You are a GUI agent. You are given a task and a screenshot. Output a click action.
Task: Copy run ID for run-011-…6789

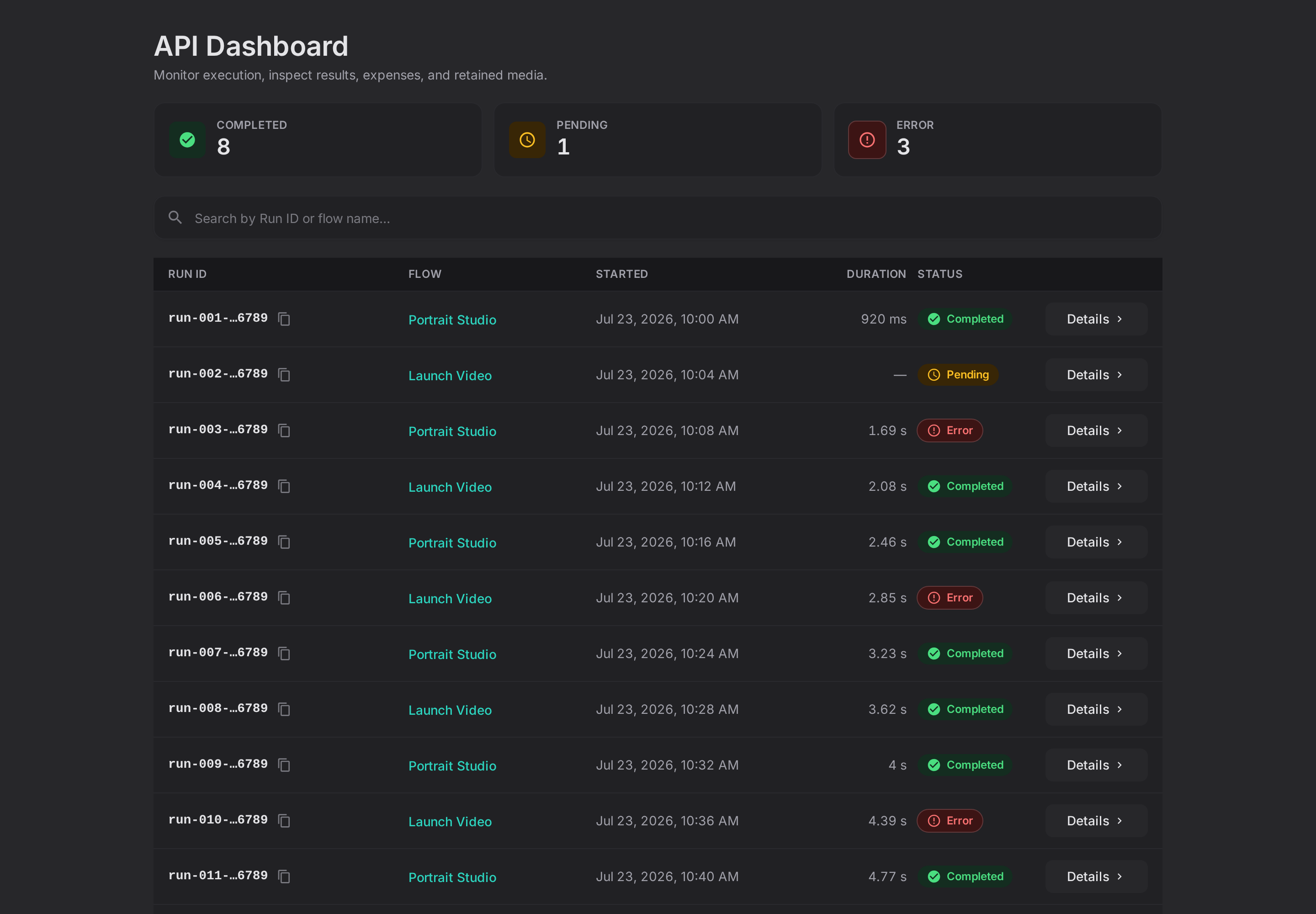click(x=284, y=876)
